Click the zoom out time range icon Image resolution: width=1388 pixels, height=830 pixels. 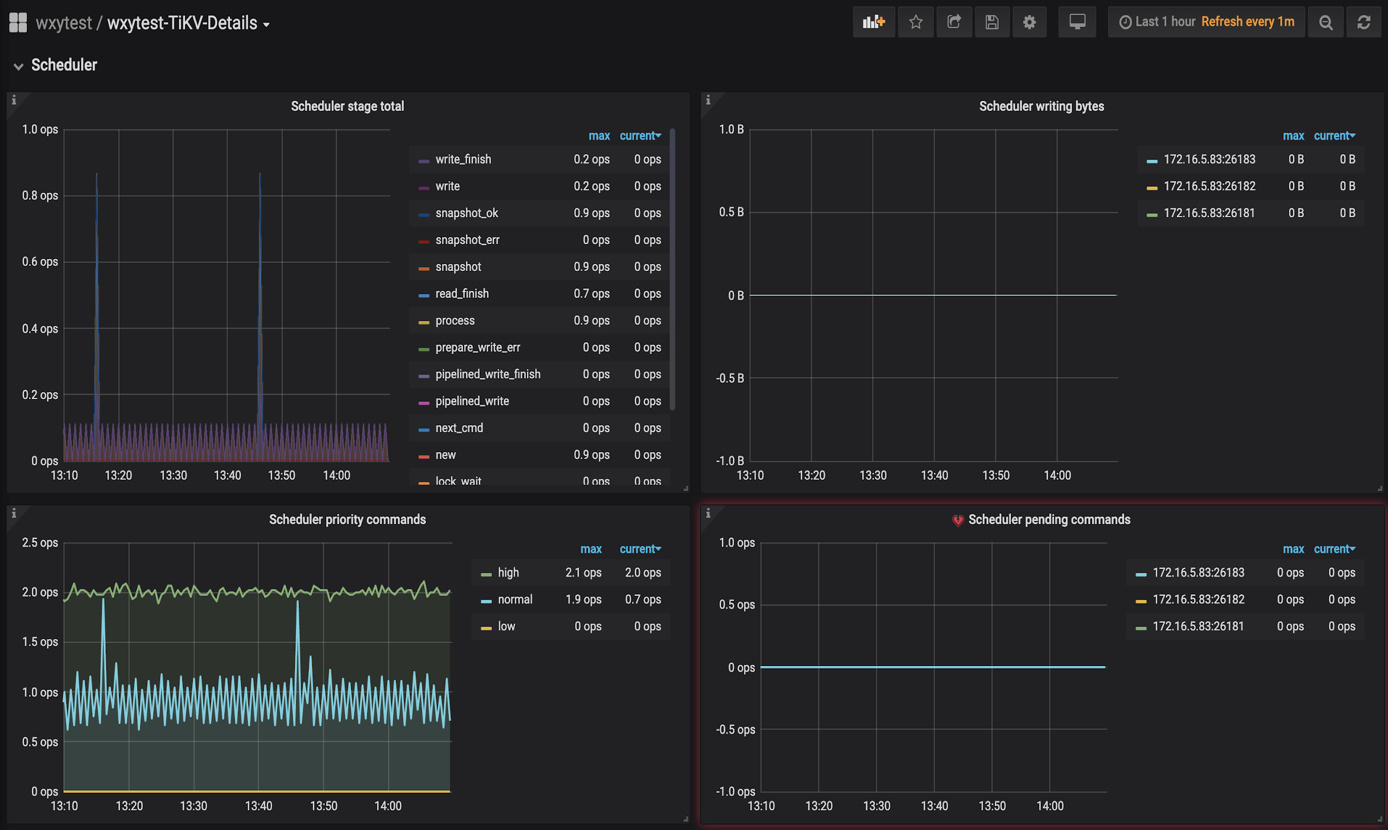tap(1325, 22)
